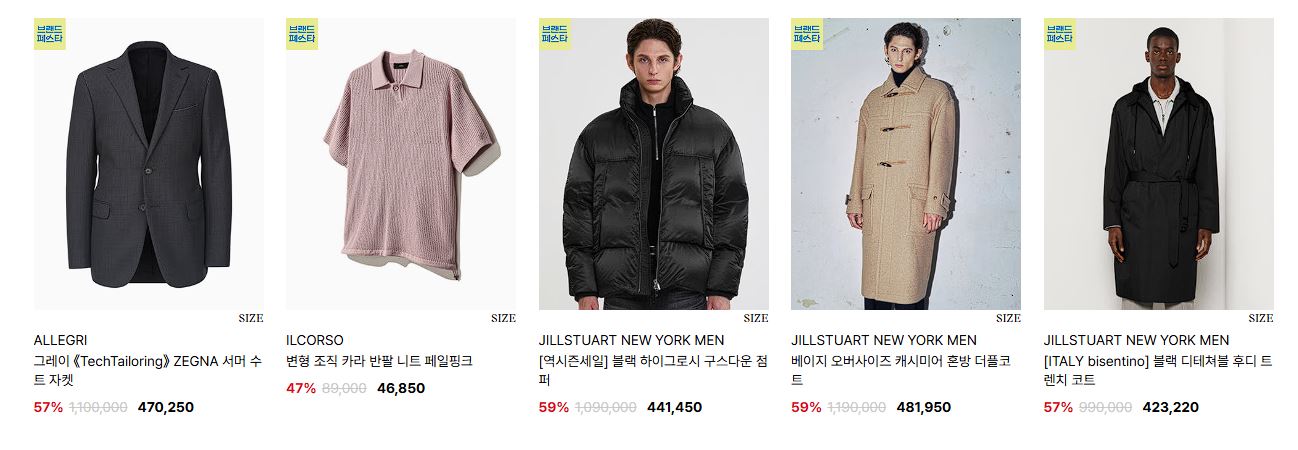Open the ITALY bisentino trench coat title link

pyautogui.click(x=1158, y=371)
